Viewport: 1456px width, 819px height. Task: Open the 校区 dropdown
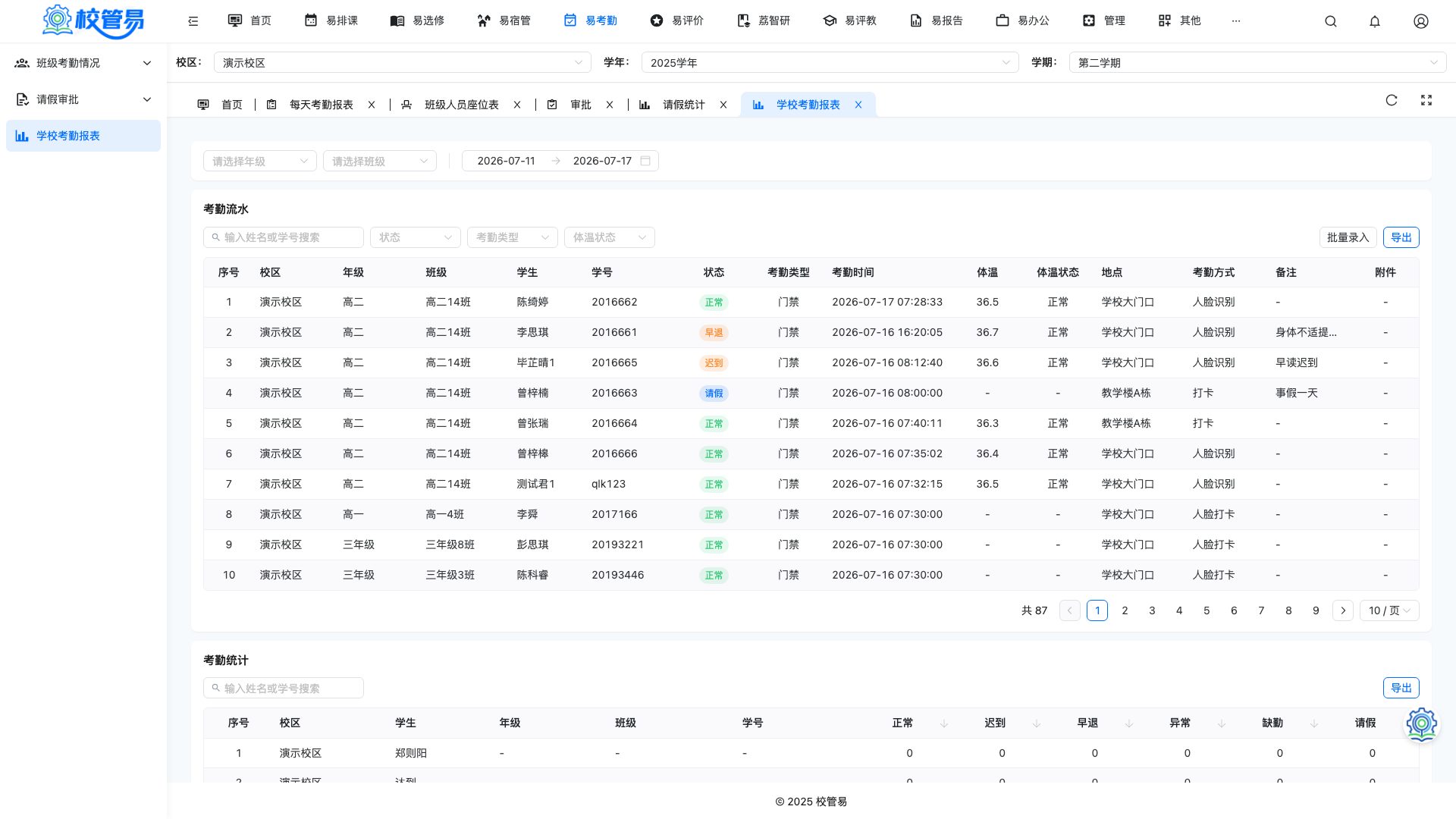403,63
